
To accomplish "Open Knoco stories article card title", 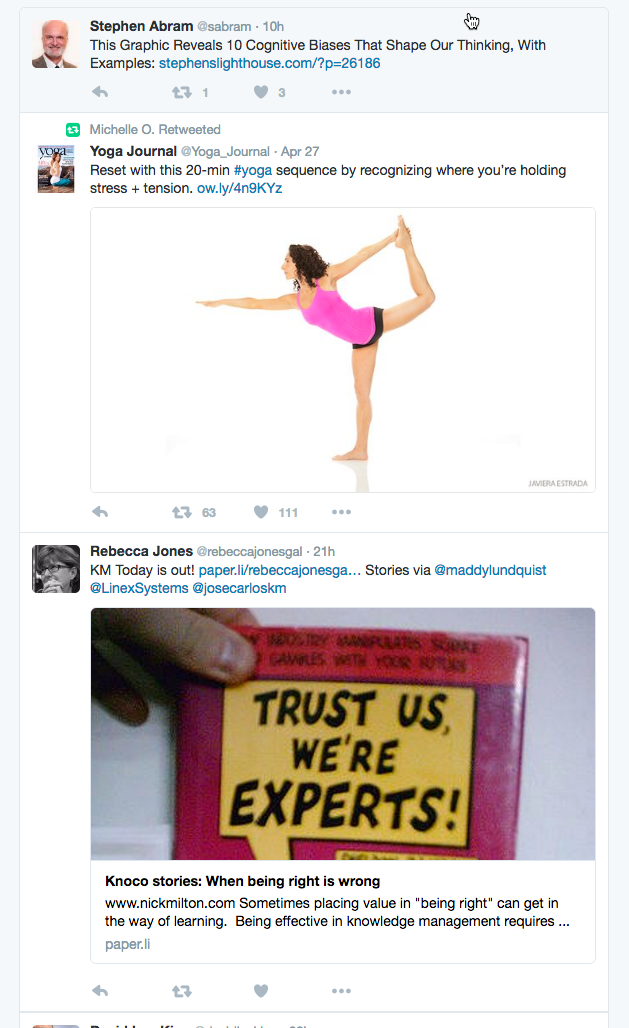I will tap(243, 881).
